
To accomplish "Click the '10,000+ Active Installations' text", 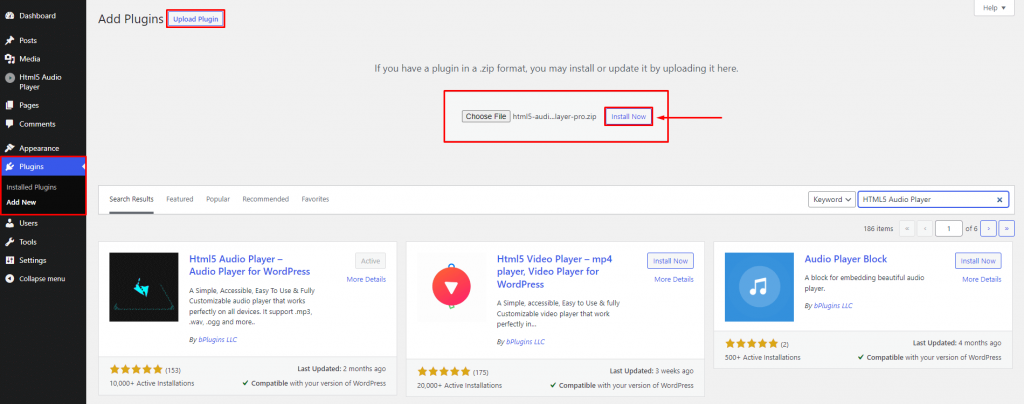I will point(152,383).
